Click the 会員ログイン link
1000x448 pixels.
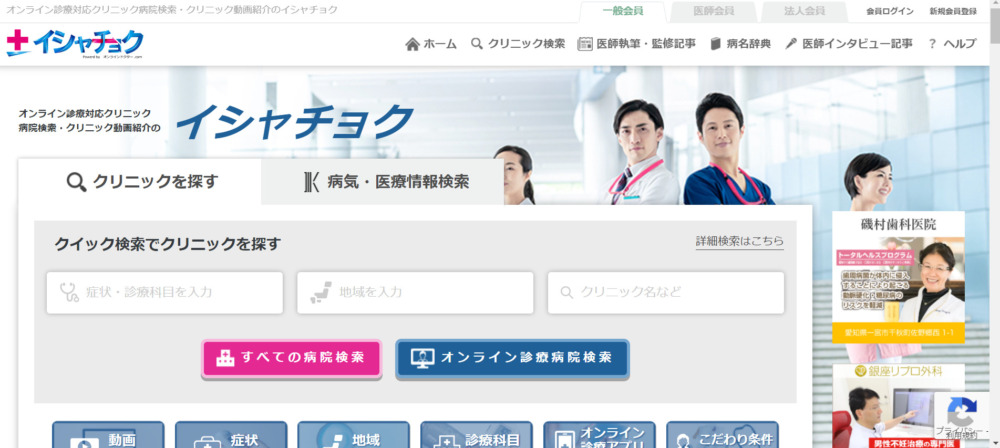(890, 11)
